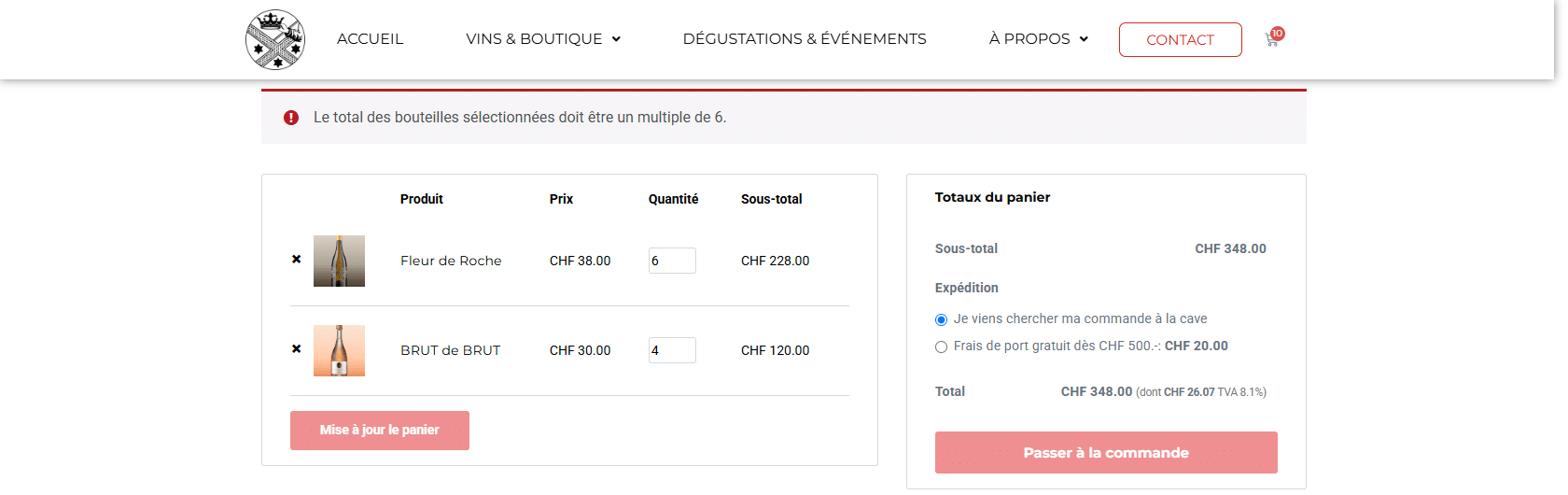Open Fleur de Roche bottle thumbnail
This screenshot has height=495, width=1568.
pyautogui.click(x=339, y=261)
